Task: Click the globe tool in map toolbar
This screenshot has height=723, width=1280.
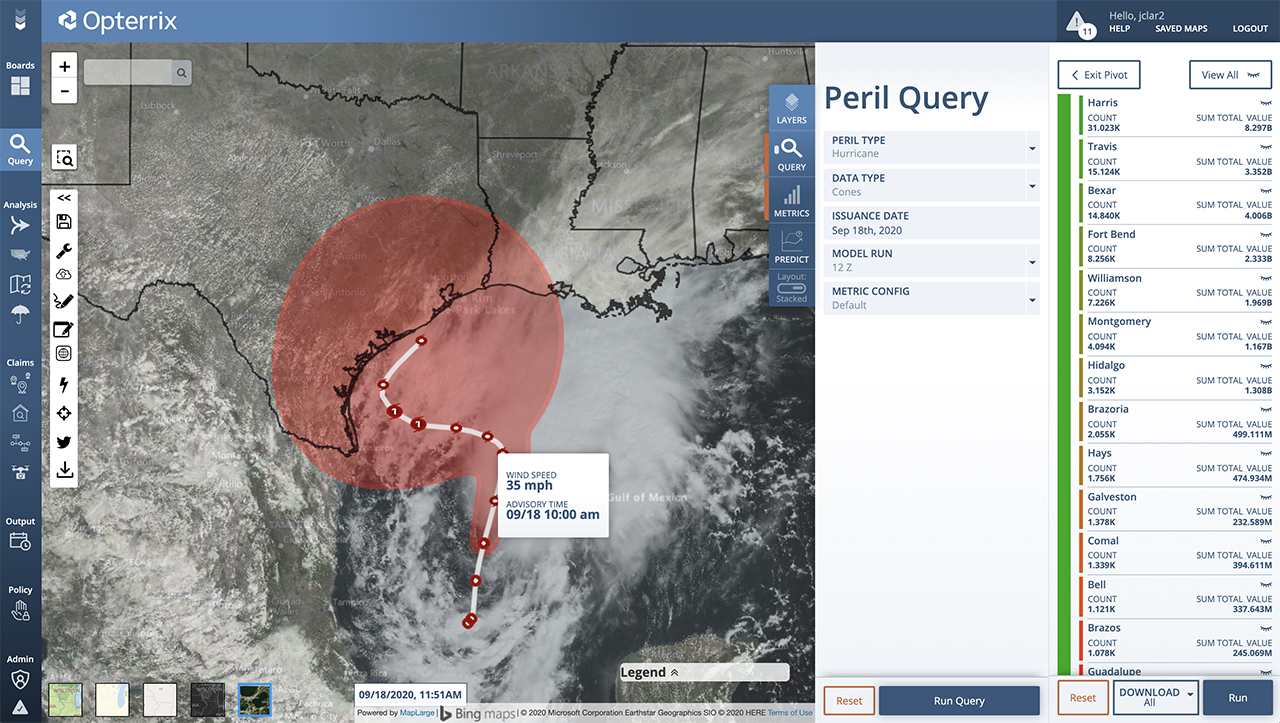Action: [x=64, y=353]
